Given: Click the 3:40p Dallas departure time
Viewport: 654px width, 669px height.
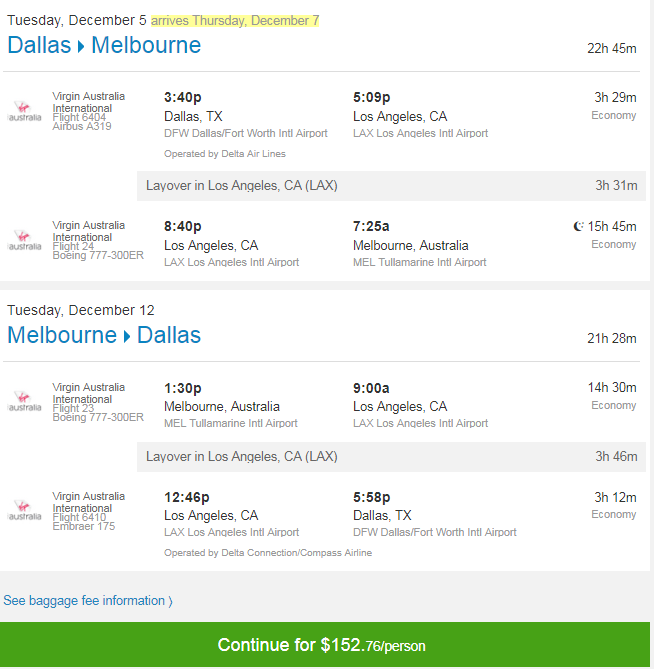Looking at the screenshot, I should (x=183, y=98).
